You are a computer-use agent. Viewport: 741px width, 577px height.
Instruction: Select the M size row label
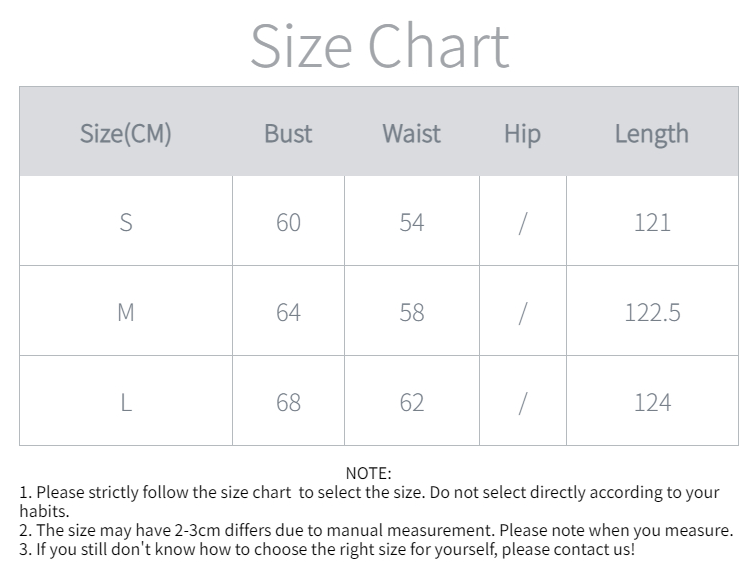126,312
